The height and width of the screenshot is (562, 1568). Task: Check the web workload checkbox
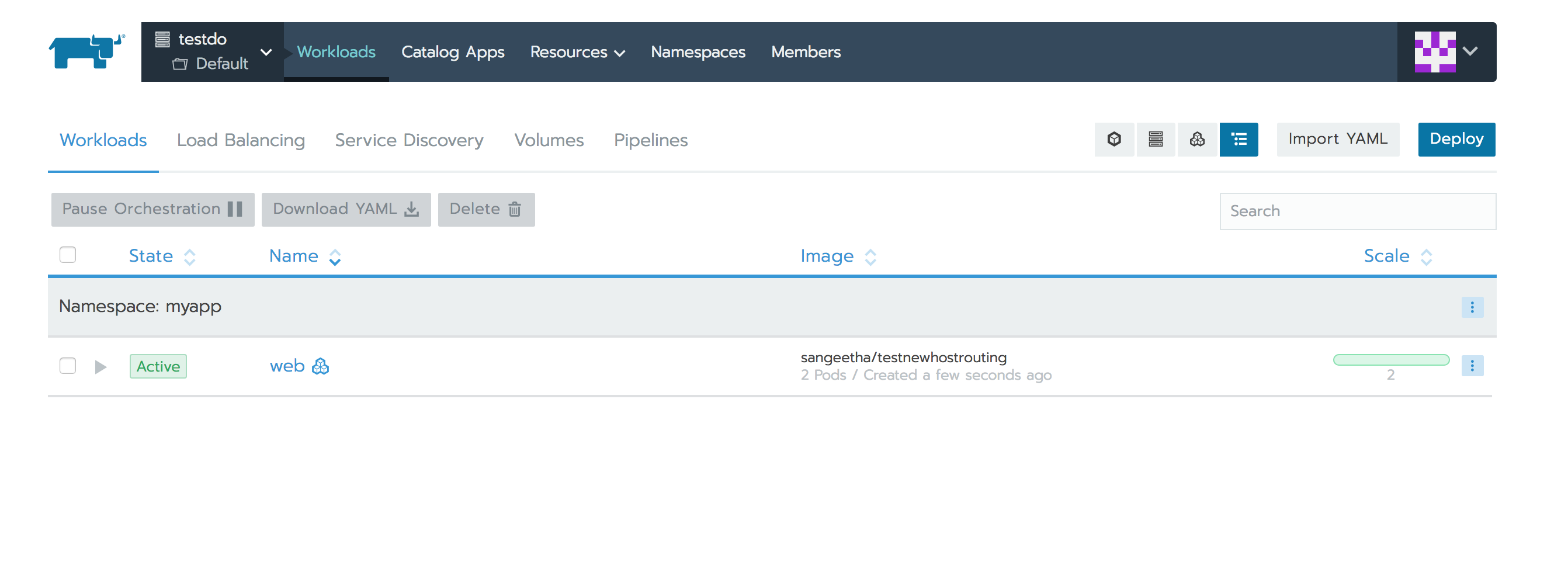point(68,365)
